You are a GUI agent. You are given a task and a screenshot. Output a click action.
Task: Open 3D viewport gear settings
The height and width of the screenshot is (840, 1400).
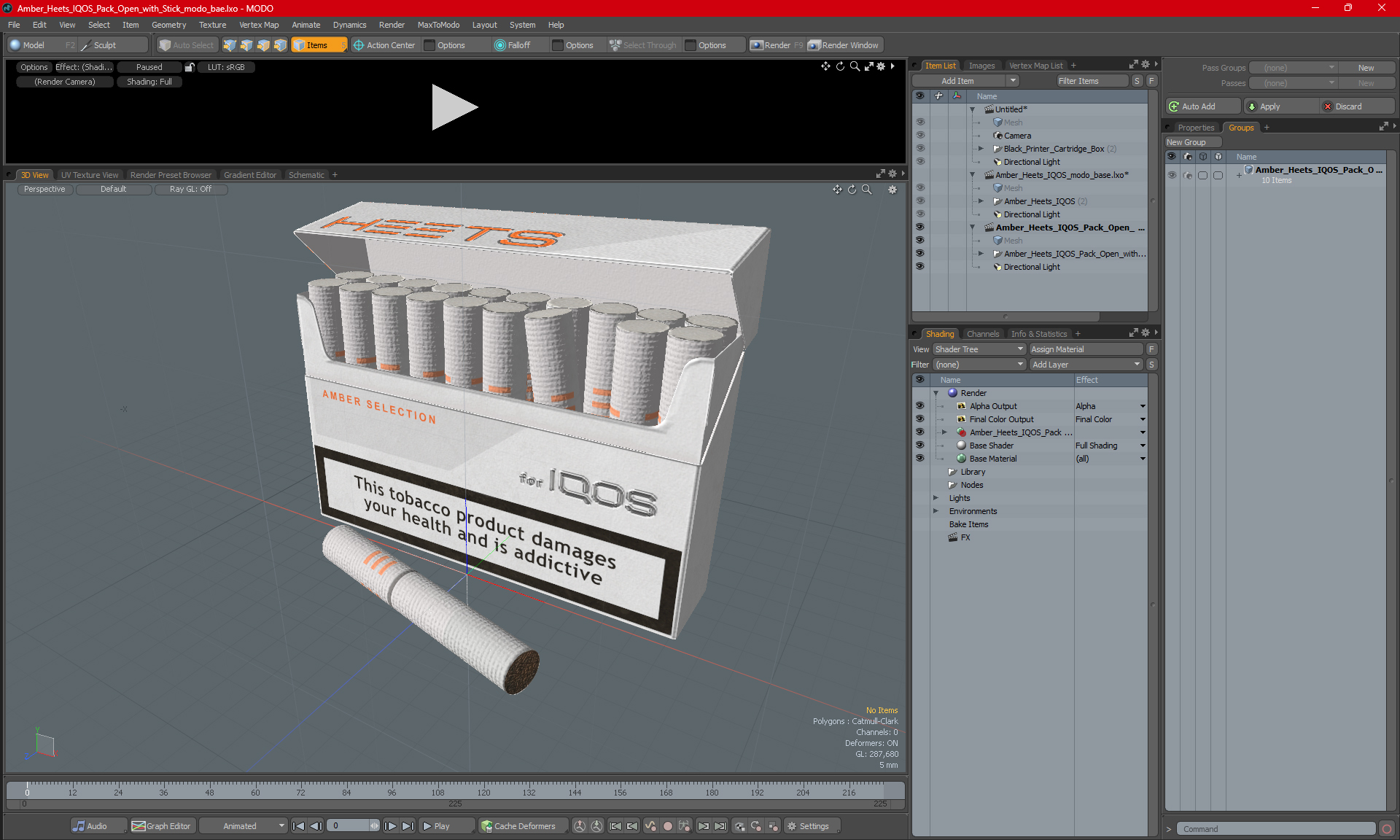click(892, 190)
